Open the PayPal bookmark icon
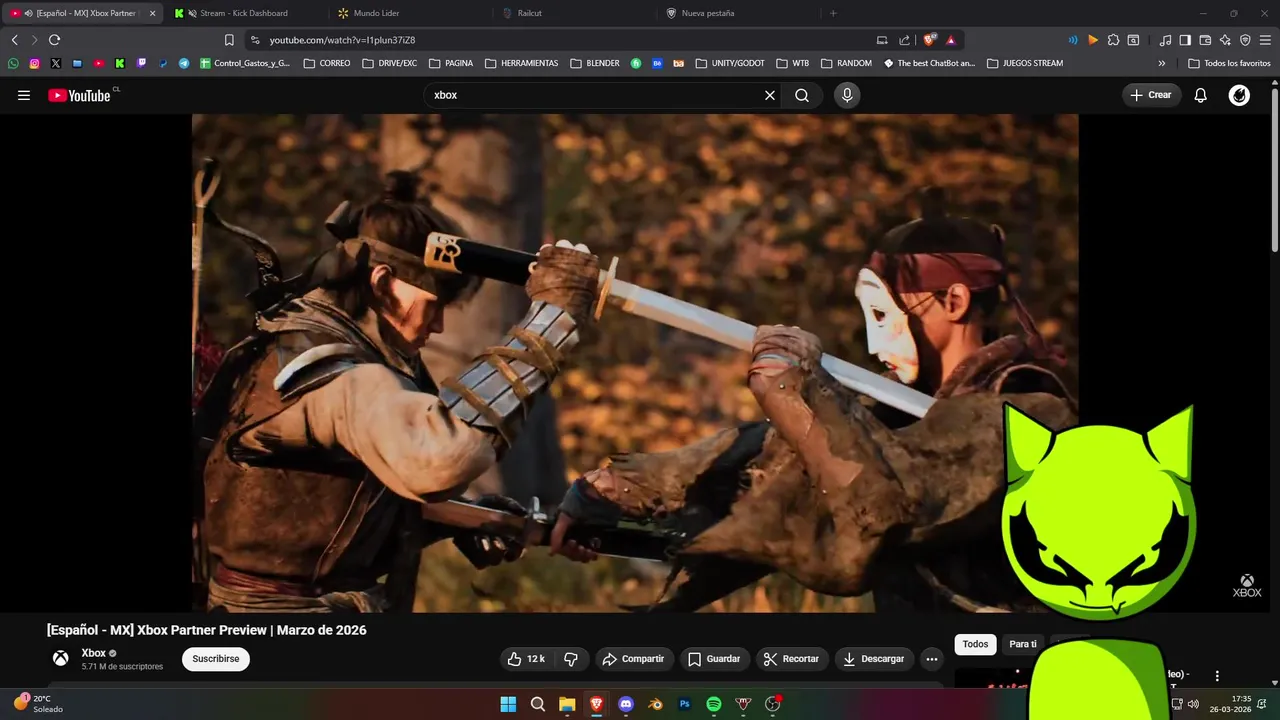 [x=163, y=63]
